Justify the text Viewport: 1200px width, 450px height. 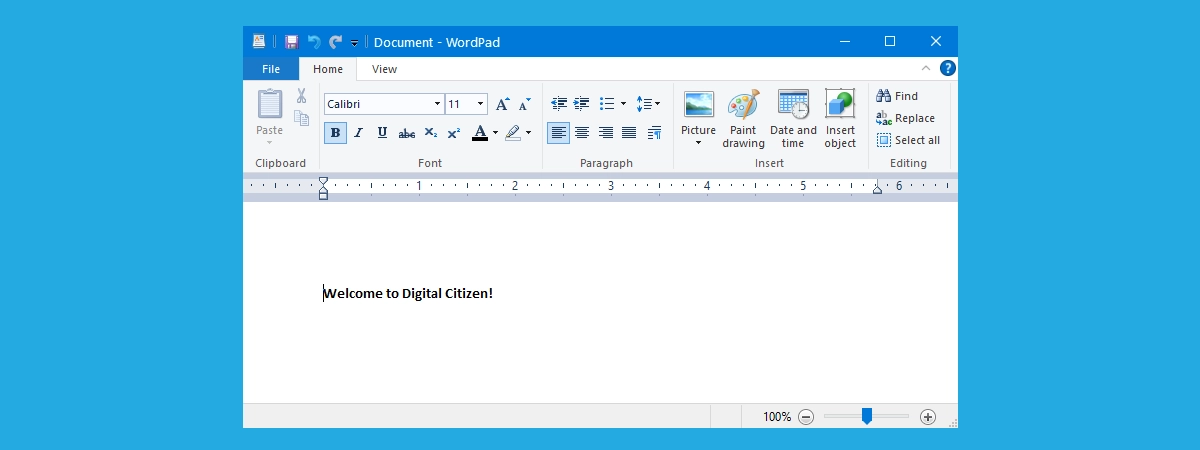629,132
